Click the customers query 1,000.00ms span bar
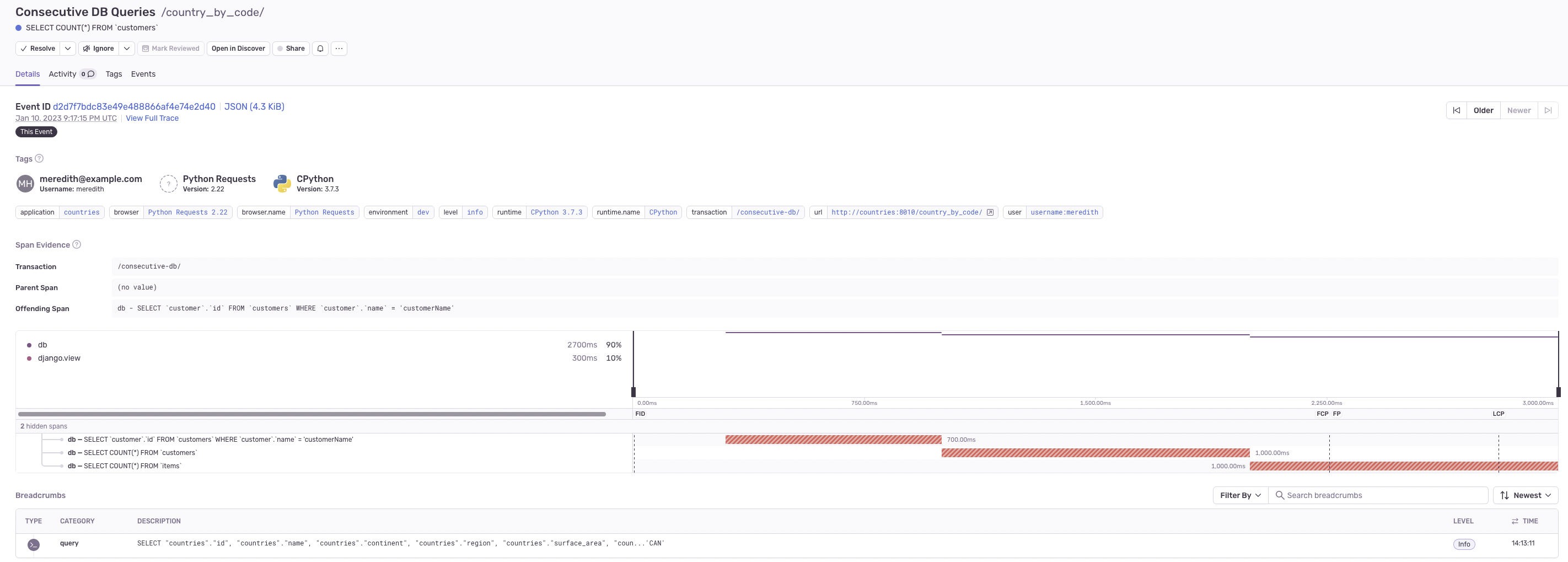The image size is (1568, 562). (x=1096, y=453)
